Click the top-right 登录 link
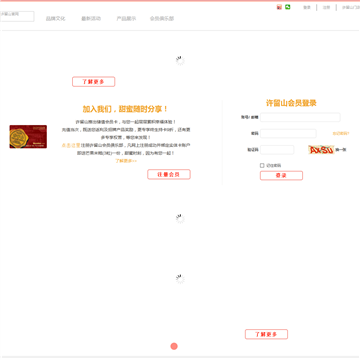The width and height of the screenshot is (360, 360). (x=307, y=7)
